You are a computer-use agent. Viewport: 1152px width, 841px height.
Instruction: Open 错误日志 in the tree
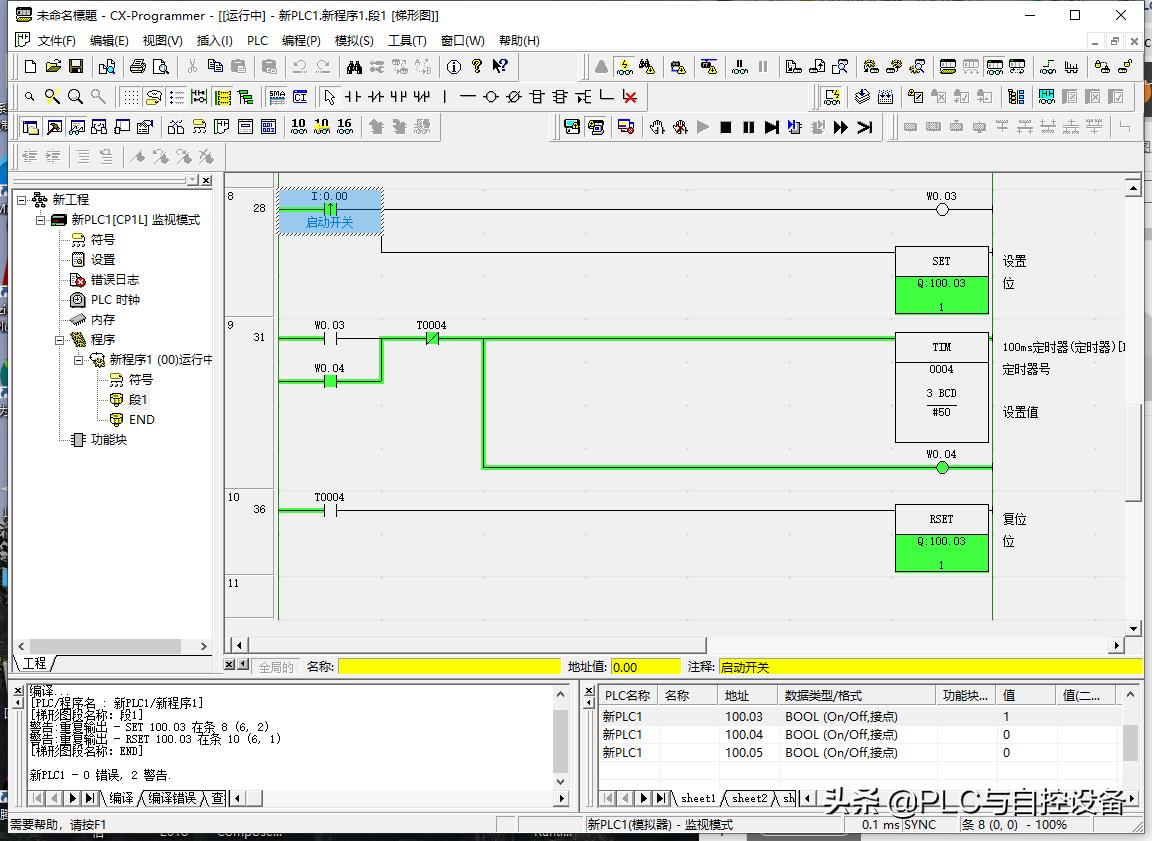[x=114, y=280]
